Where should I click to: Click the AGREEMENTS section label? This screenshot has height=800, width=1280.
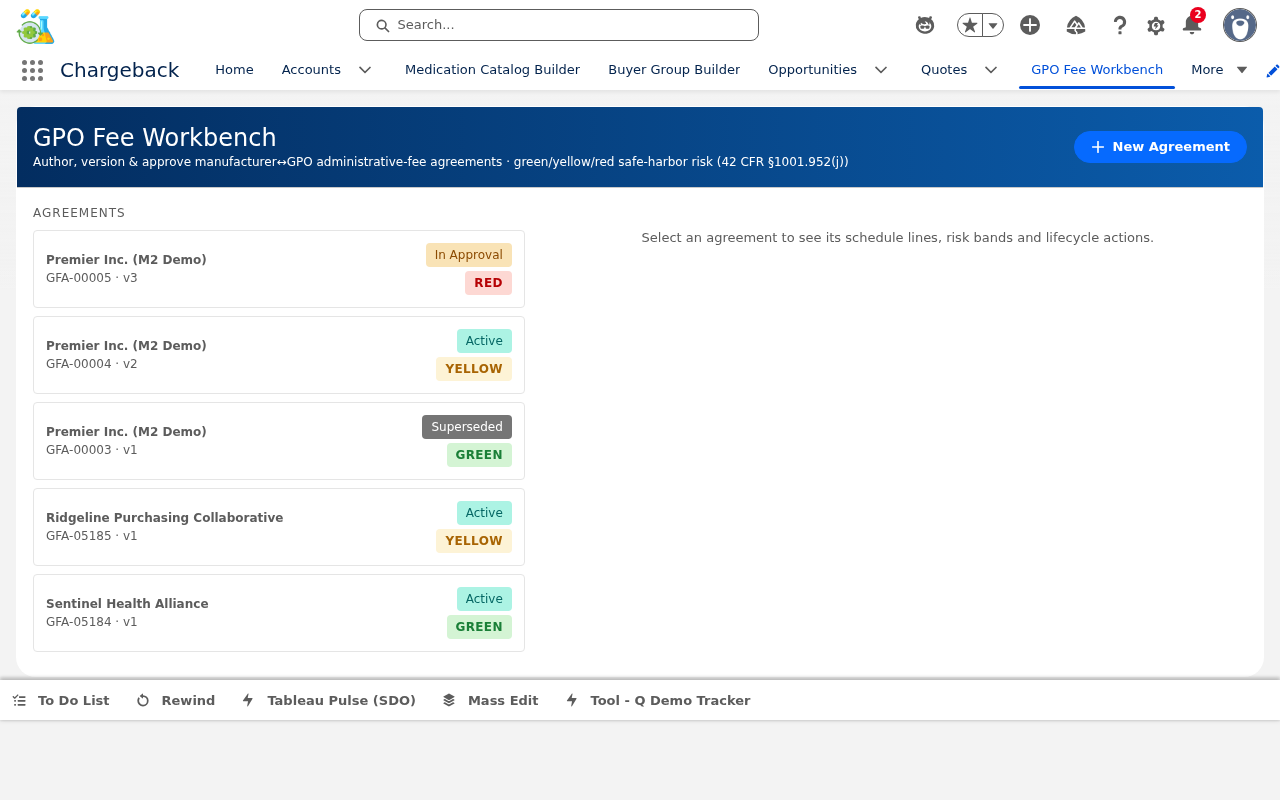79,213
